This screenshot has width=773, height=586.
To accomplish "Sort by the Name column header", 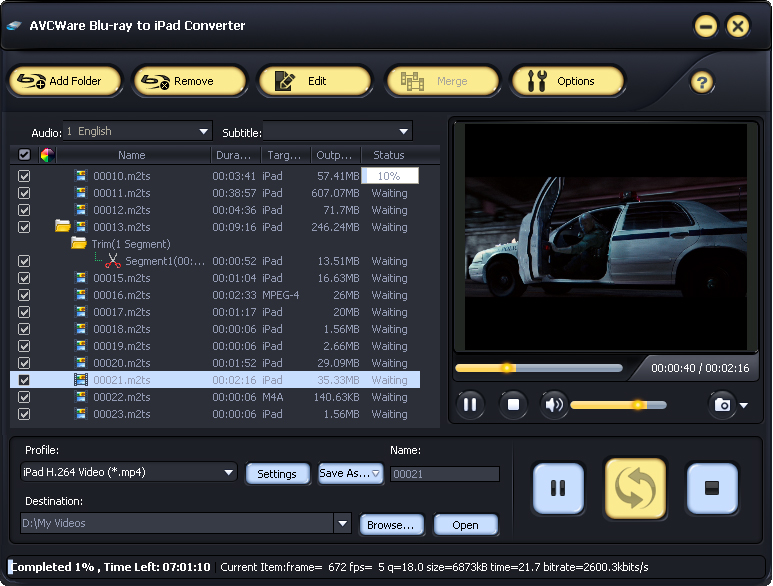I will (132, 155).
